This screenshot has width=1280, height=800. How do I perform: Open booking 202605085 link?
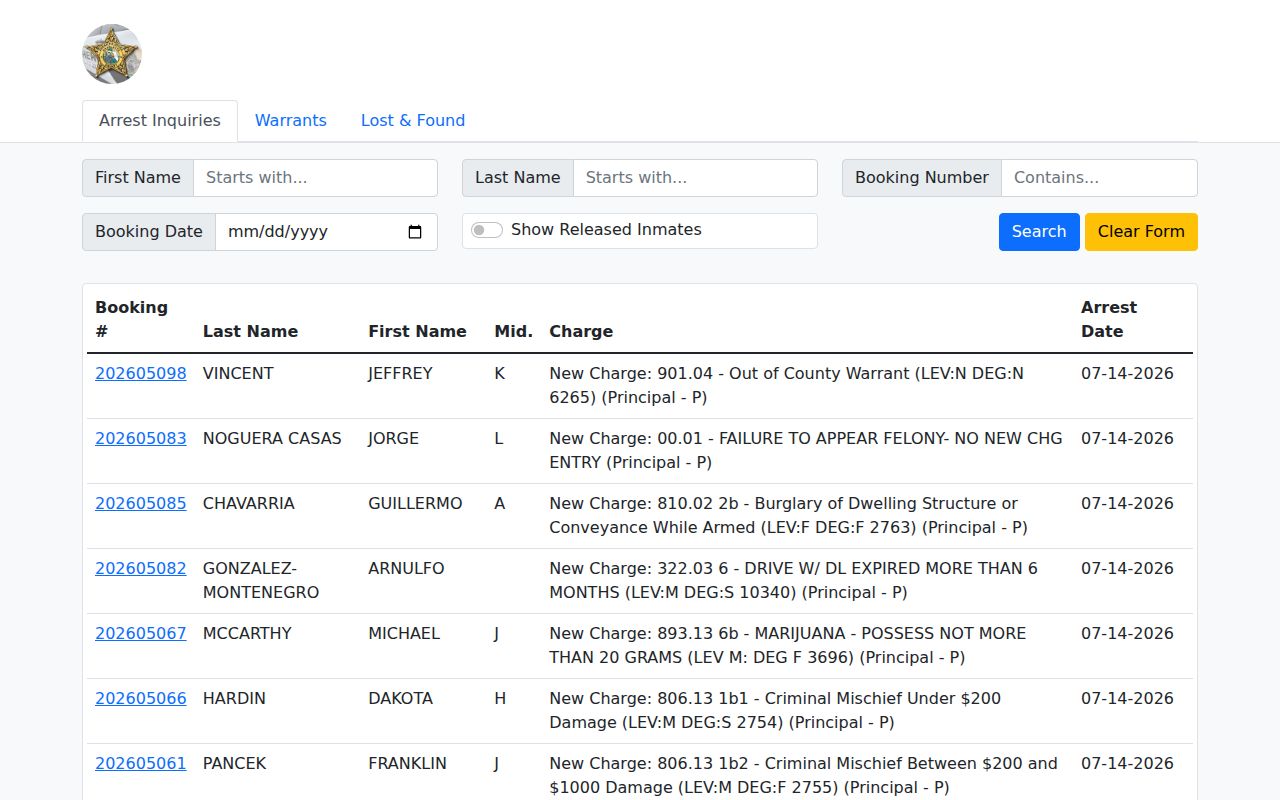(141, 504)
